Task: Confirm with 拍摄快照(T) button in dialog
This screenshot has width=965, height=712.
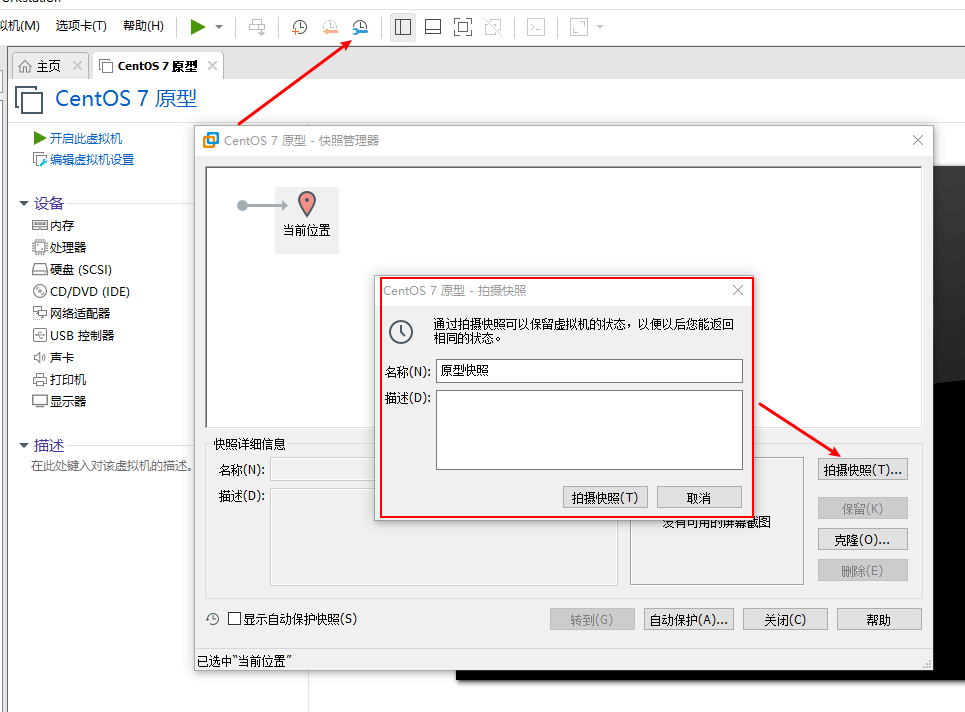Action: point(606,497)
